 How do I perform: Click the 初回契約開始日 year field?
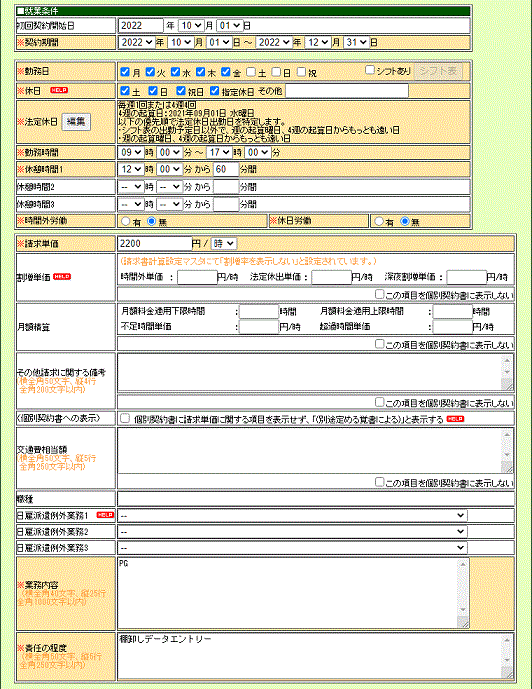pyautogui.click(x=141, y=25)
